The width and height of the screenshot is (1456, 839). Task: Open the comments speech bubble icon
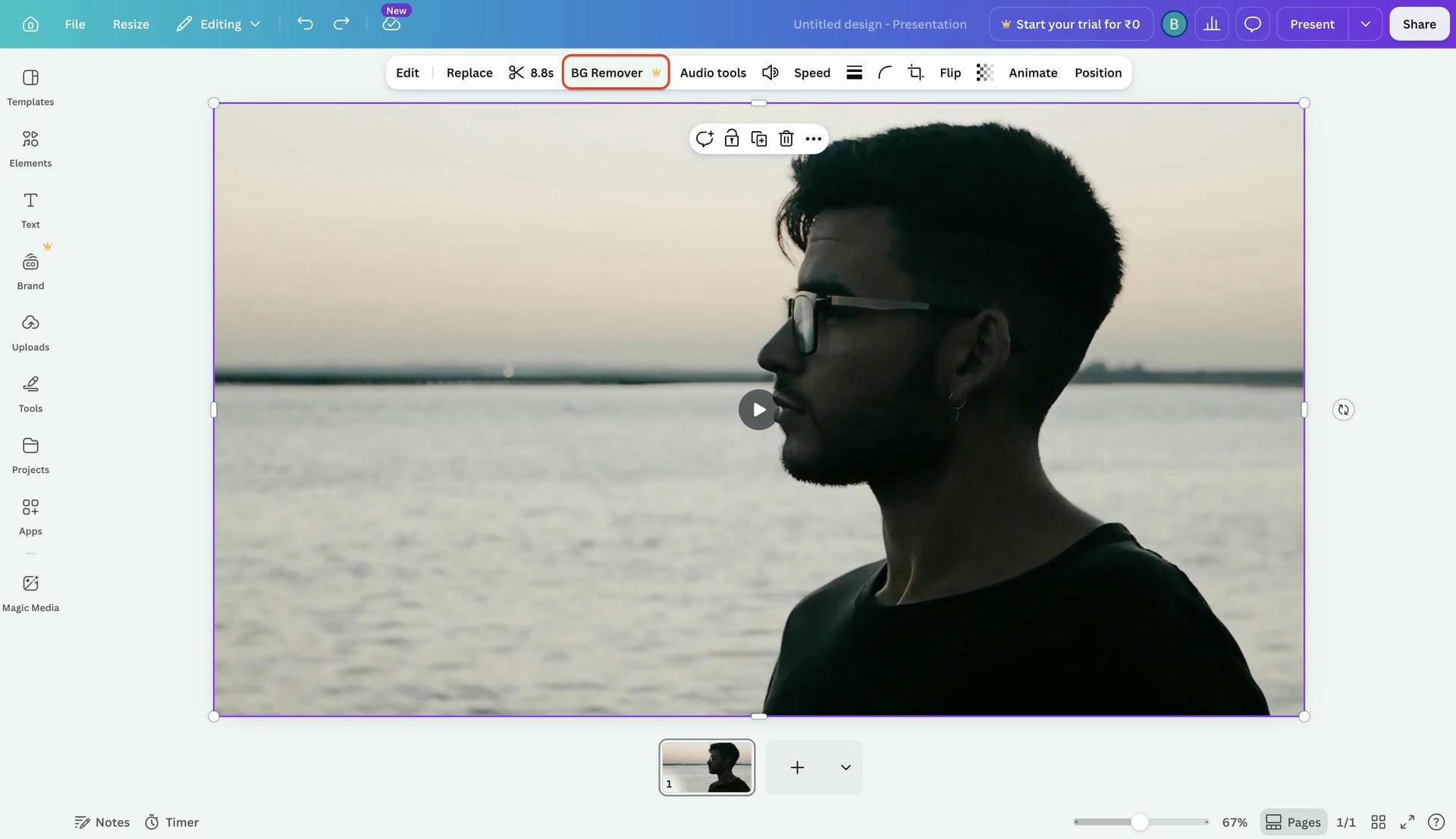[1253, 24]
